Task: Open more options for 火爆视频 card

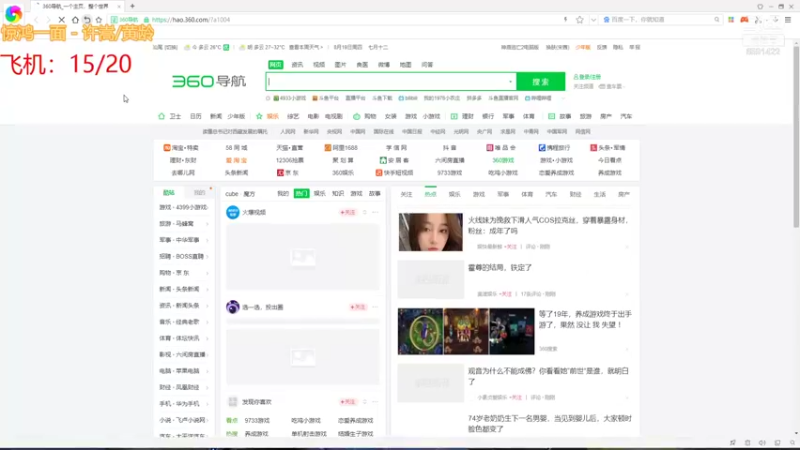Action: (376, 212)
